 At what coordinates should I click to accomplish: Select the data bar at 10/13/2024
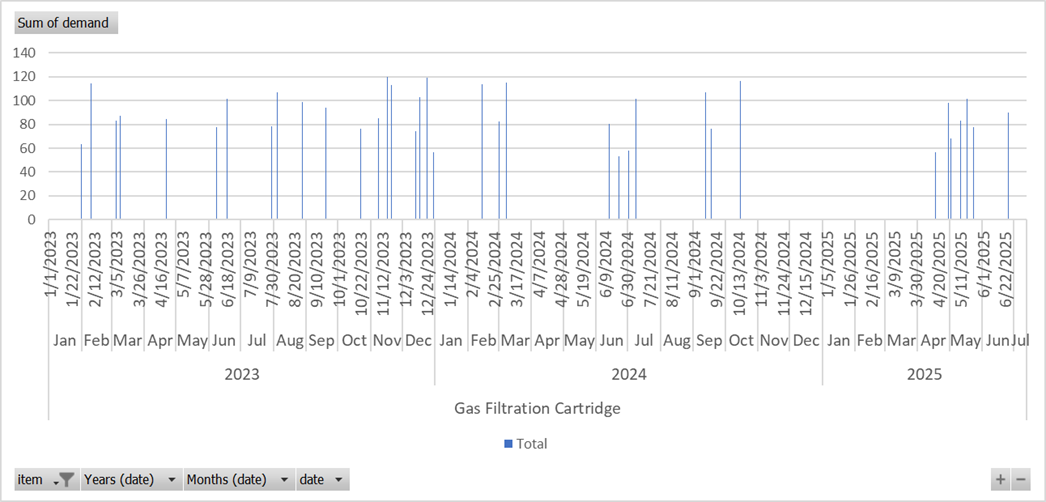pyautogui.click(x=740, y=150)
